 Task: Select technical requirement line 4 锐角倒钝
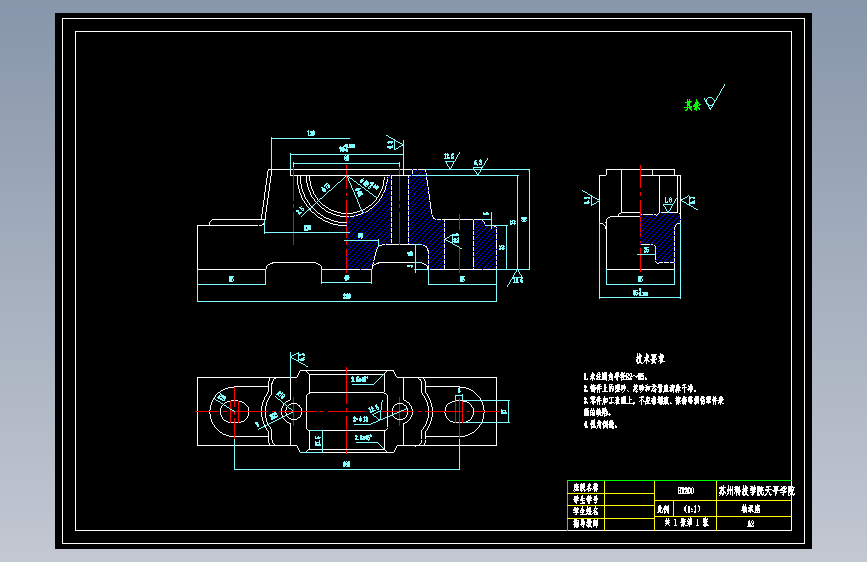point(600,425)
